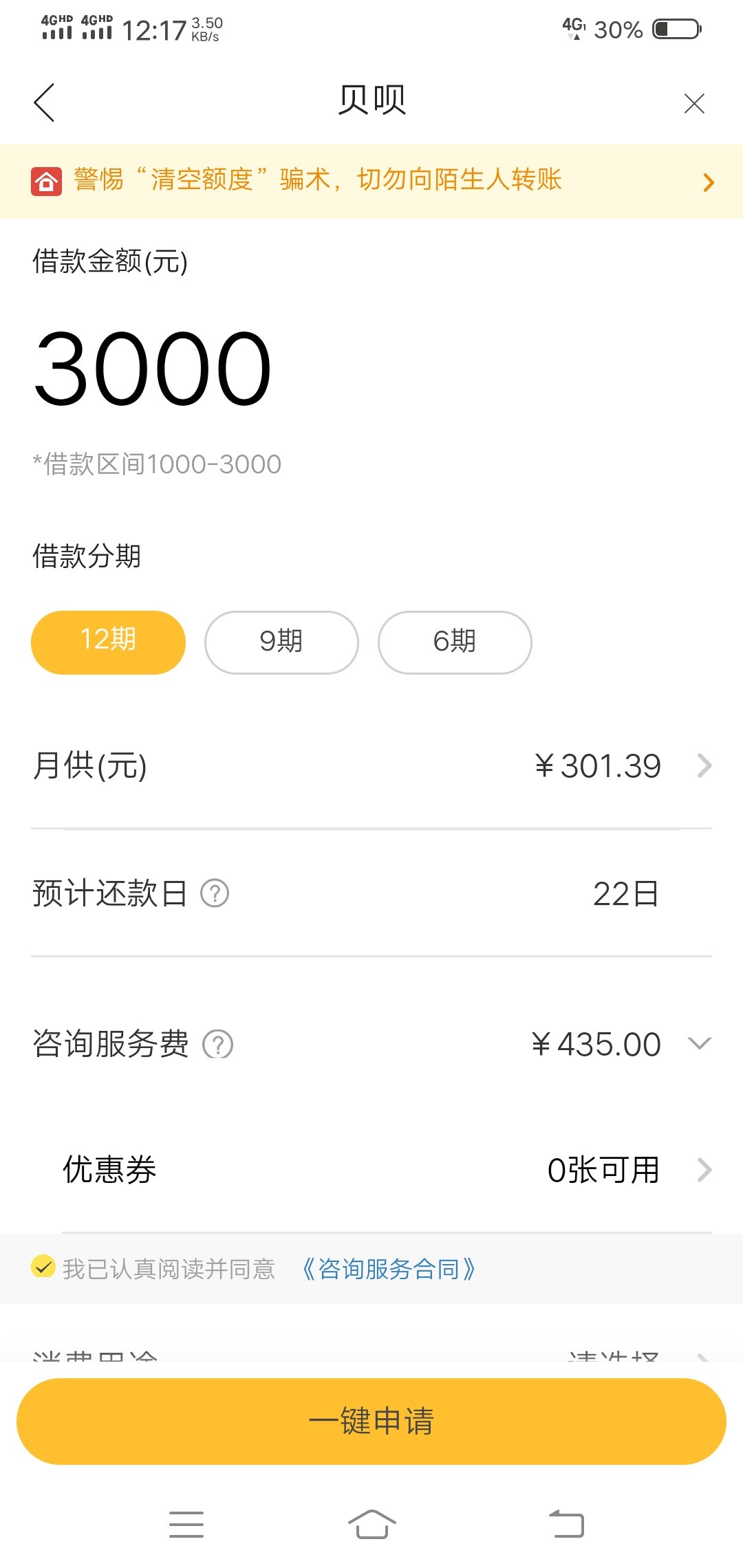The height and width of the screenshot is (1568, 743).
Task: Tap the help icon beside 咨询服务费
Action: tap(217, 1044)
